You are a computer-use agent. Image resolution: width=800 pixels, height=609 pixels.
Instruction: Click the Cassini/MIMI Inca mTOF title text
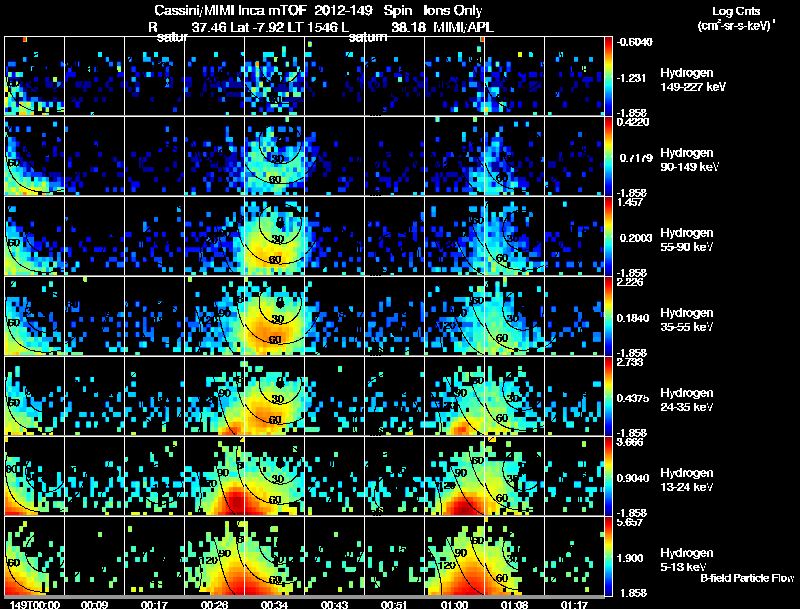(230, 11)
